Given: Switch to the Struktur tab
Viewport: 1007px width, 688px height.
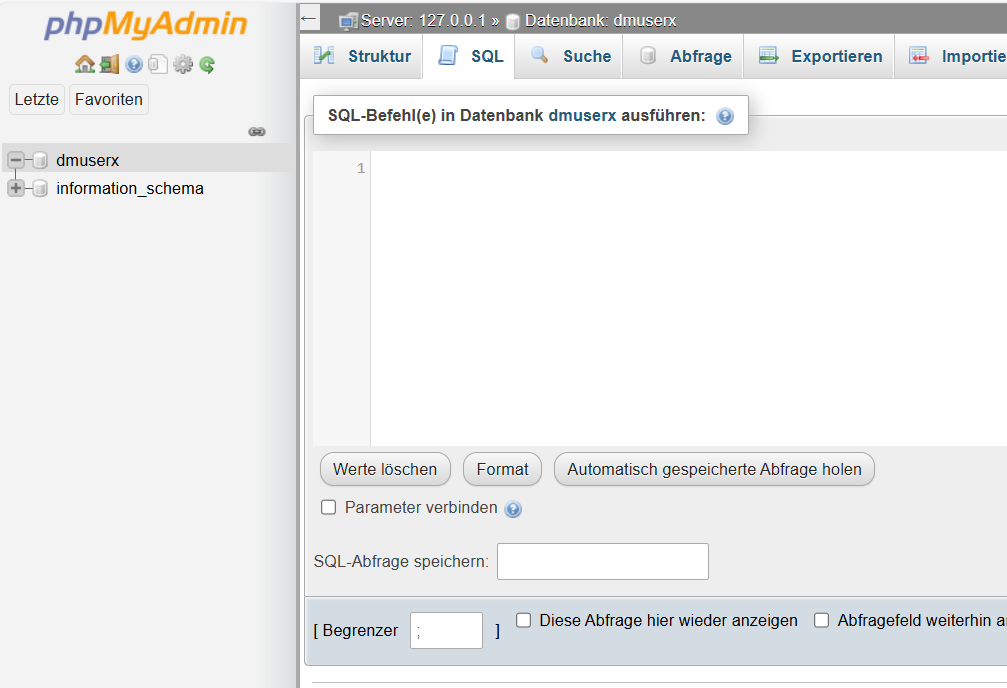Looking at the screenshot, I should (x=362, y=56).
